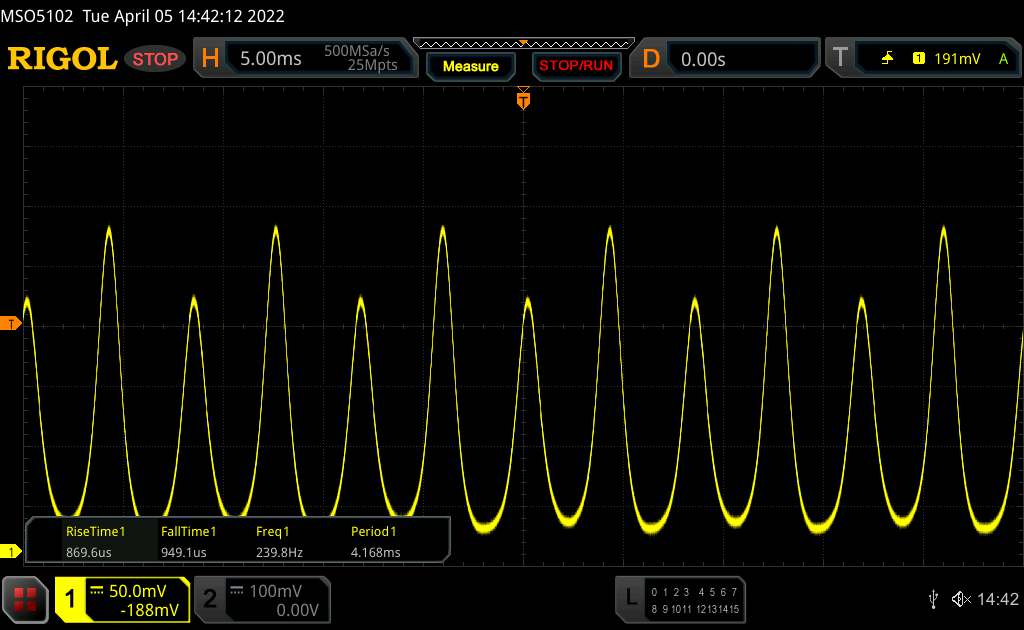The image size is (1024, 630).
Task: Click the trigger source channel 1 badge
Action: pyautogui.click(x=918, y=59)
